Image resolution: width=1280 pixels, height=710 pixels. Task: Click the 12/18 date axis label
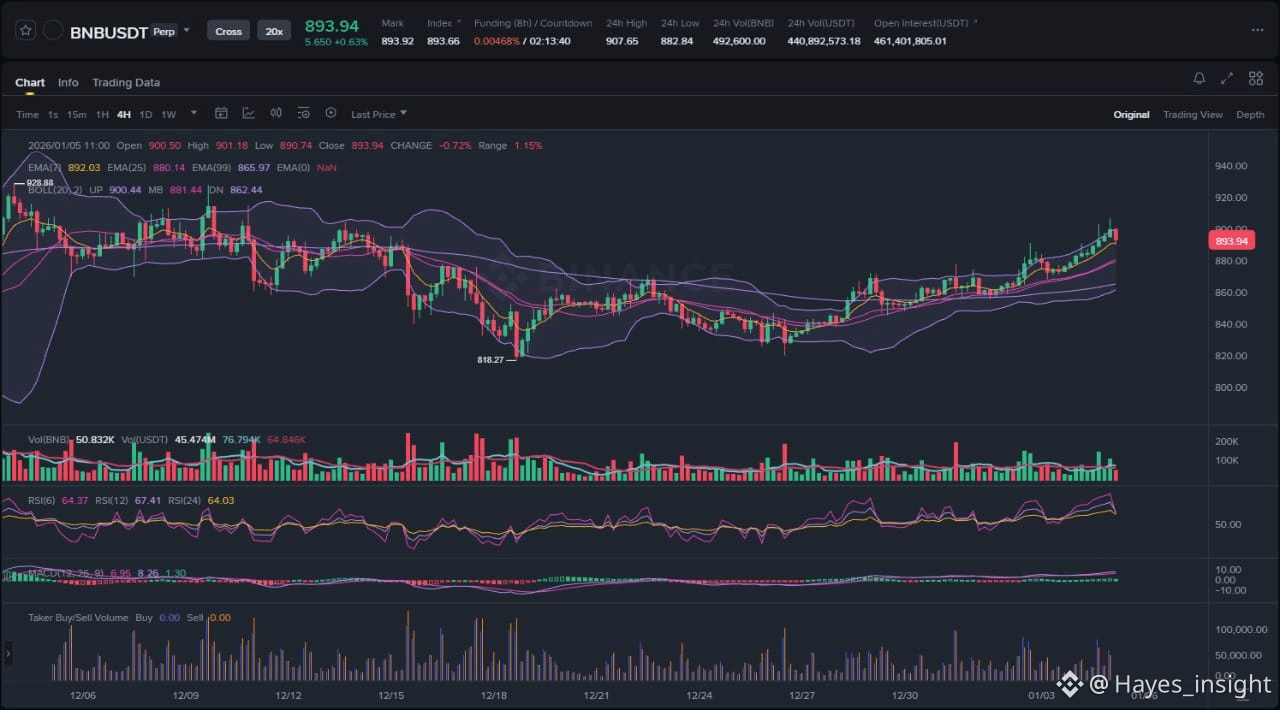[x=494, y=695]
